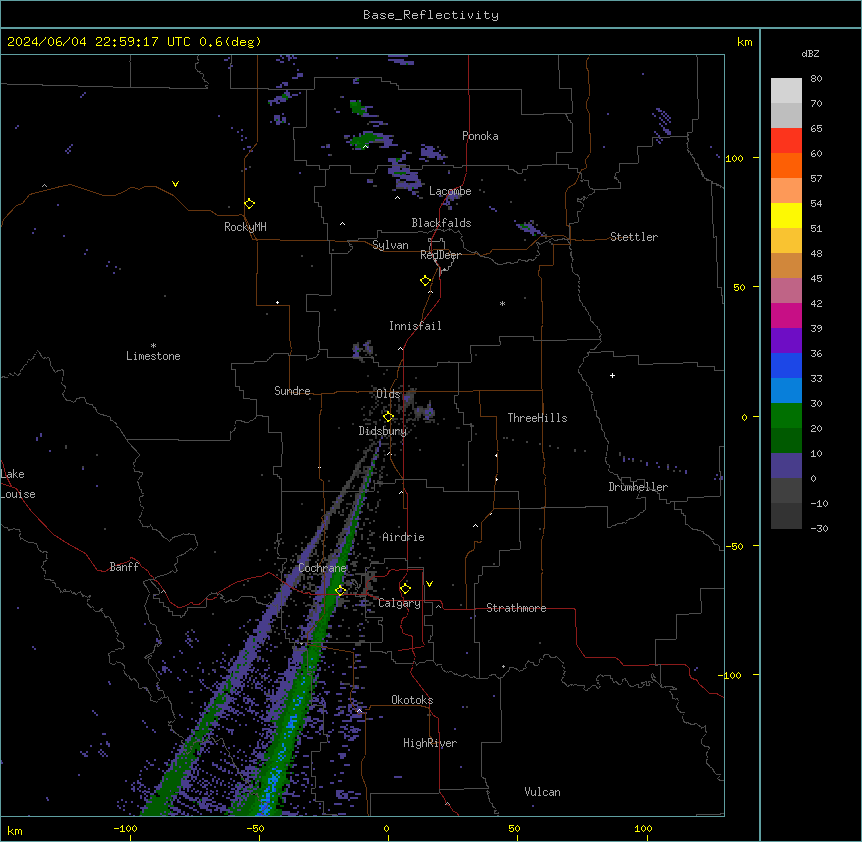Click the RedDeer city label
862x842 pixels.
[x=440, y=255]
